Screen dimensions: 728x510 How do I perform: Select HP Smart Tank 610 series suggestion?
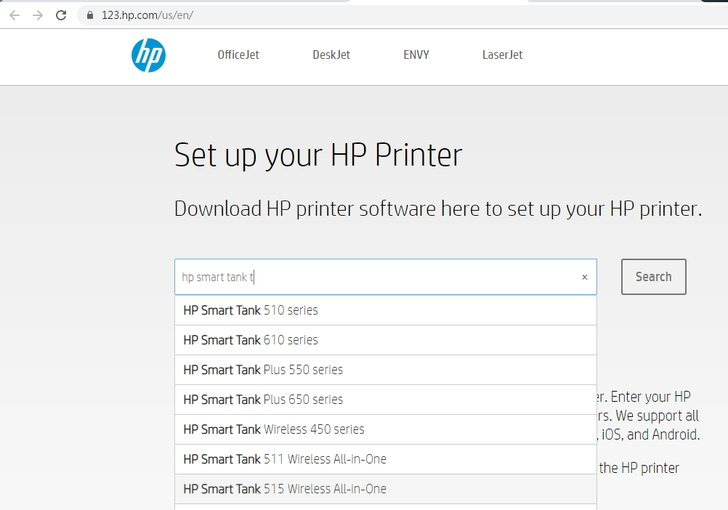385,340
